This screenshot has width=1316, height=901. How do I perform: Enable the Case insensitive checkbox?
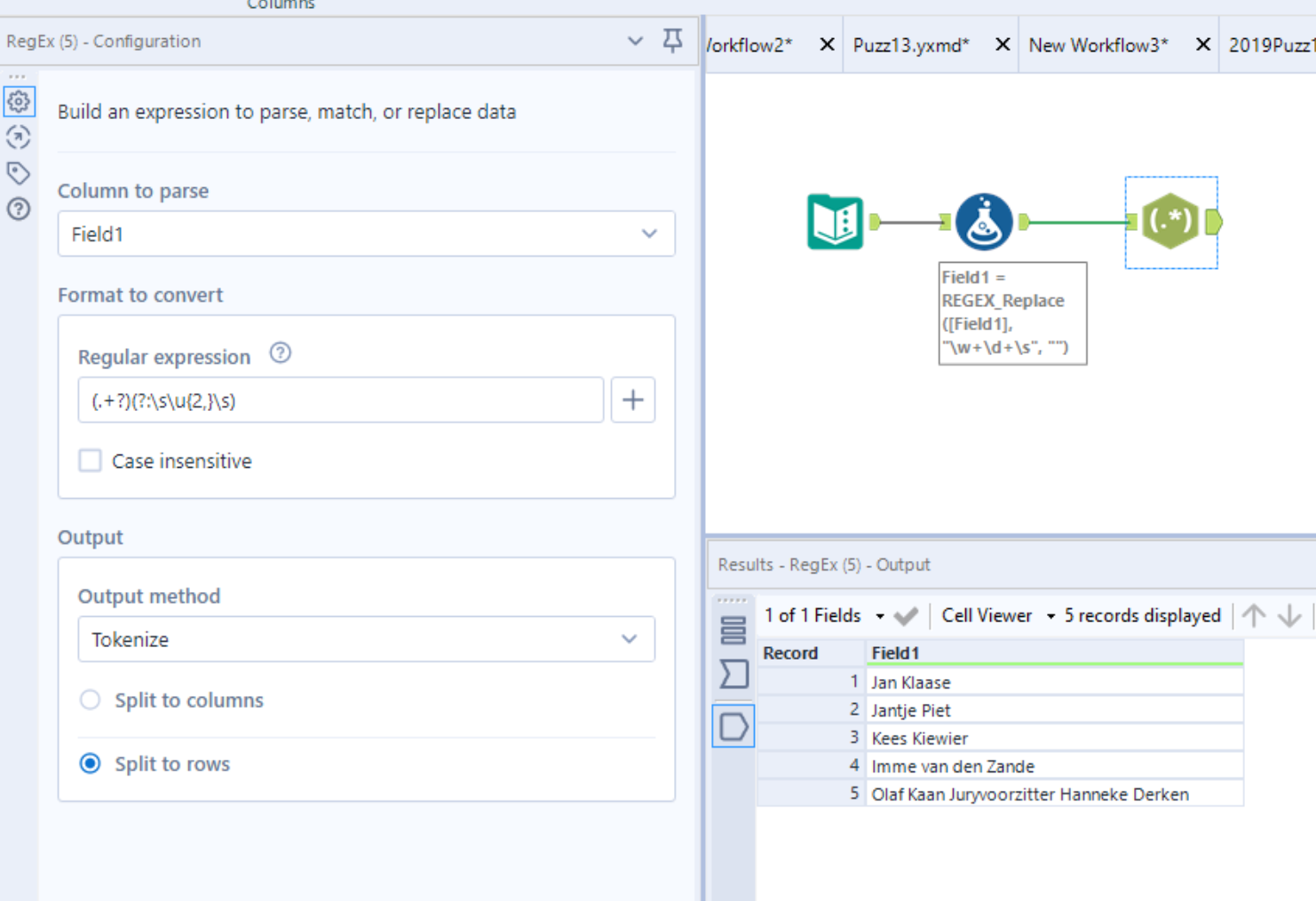tap(91, 461)
